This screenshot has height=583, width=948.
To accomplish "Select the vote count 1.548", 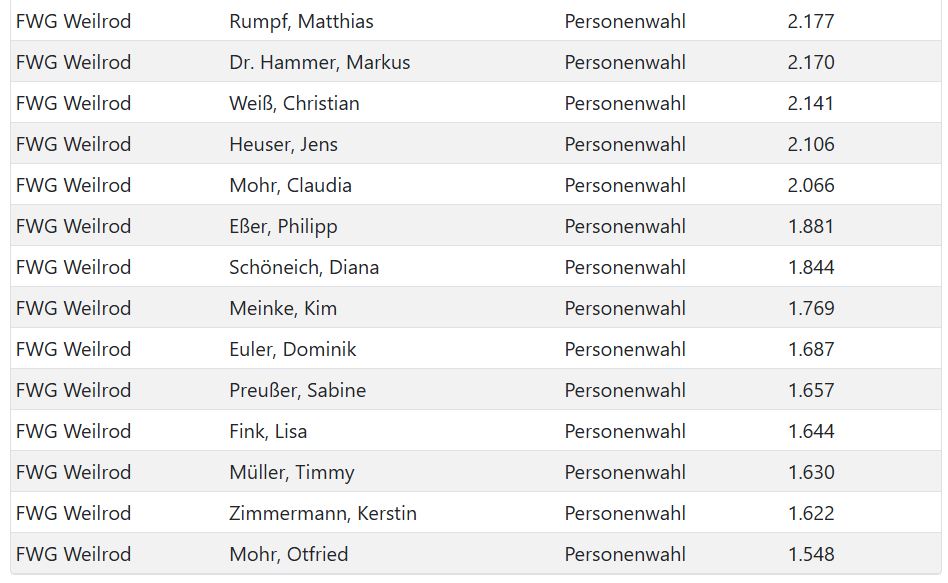I will click(810, 554).
